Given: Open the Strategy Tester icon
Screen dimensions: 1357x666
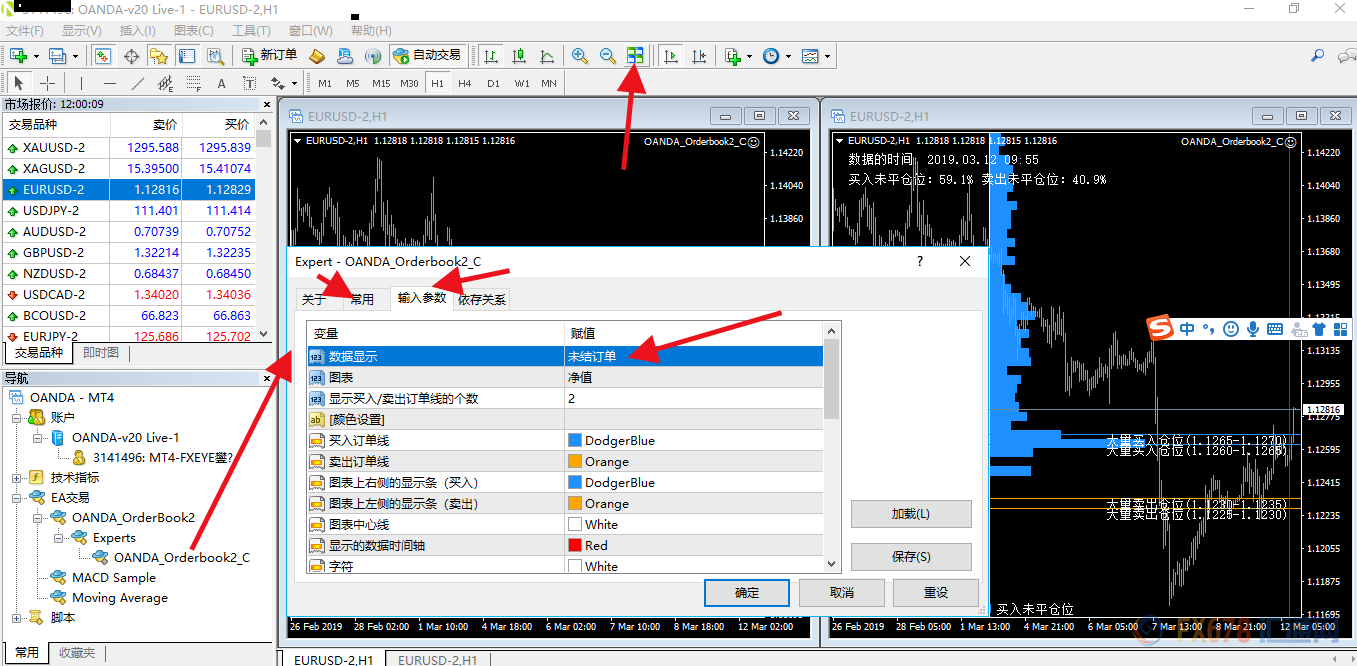Looking at the screenshot, I should [214, 56].
